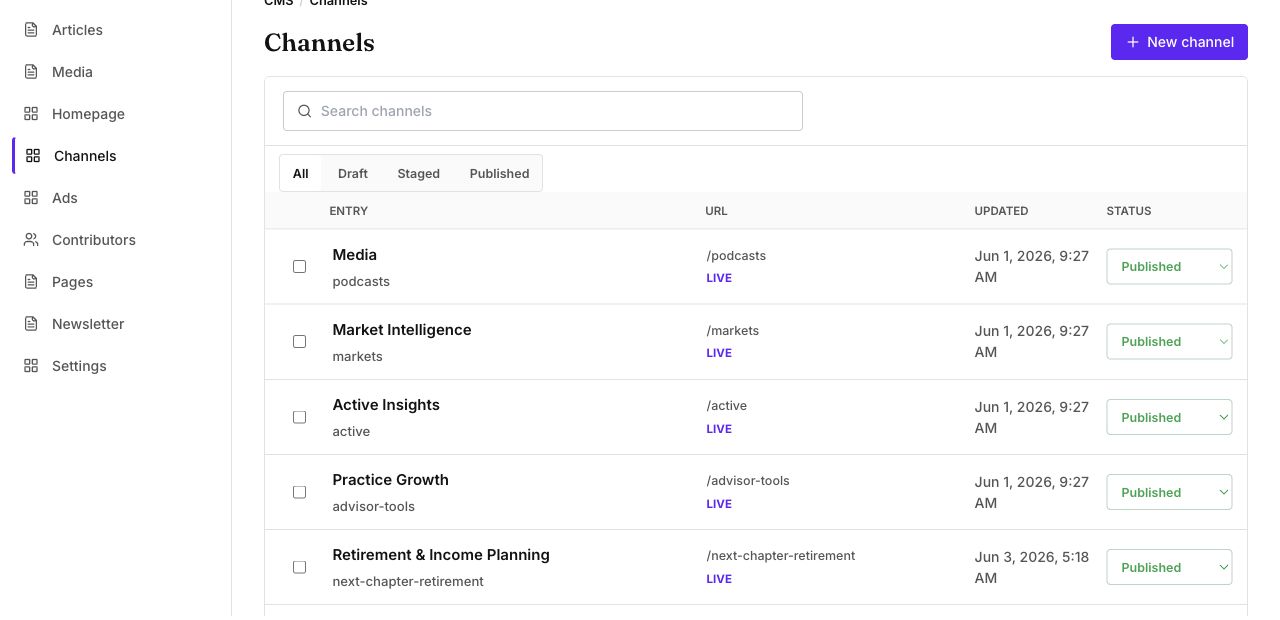Open Newsletter section label
The image size is (1280, 620).
click(88, 324)
